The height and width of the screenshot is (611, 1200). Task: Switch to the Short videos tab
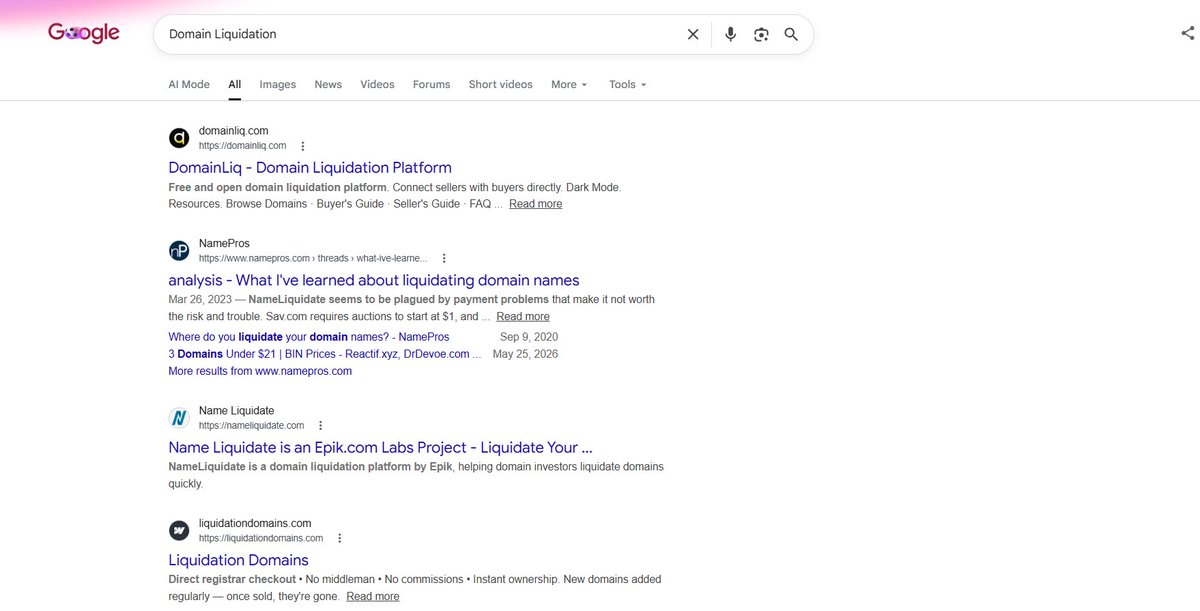tap(501, 85)
